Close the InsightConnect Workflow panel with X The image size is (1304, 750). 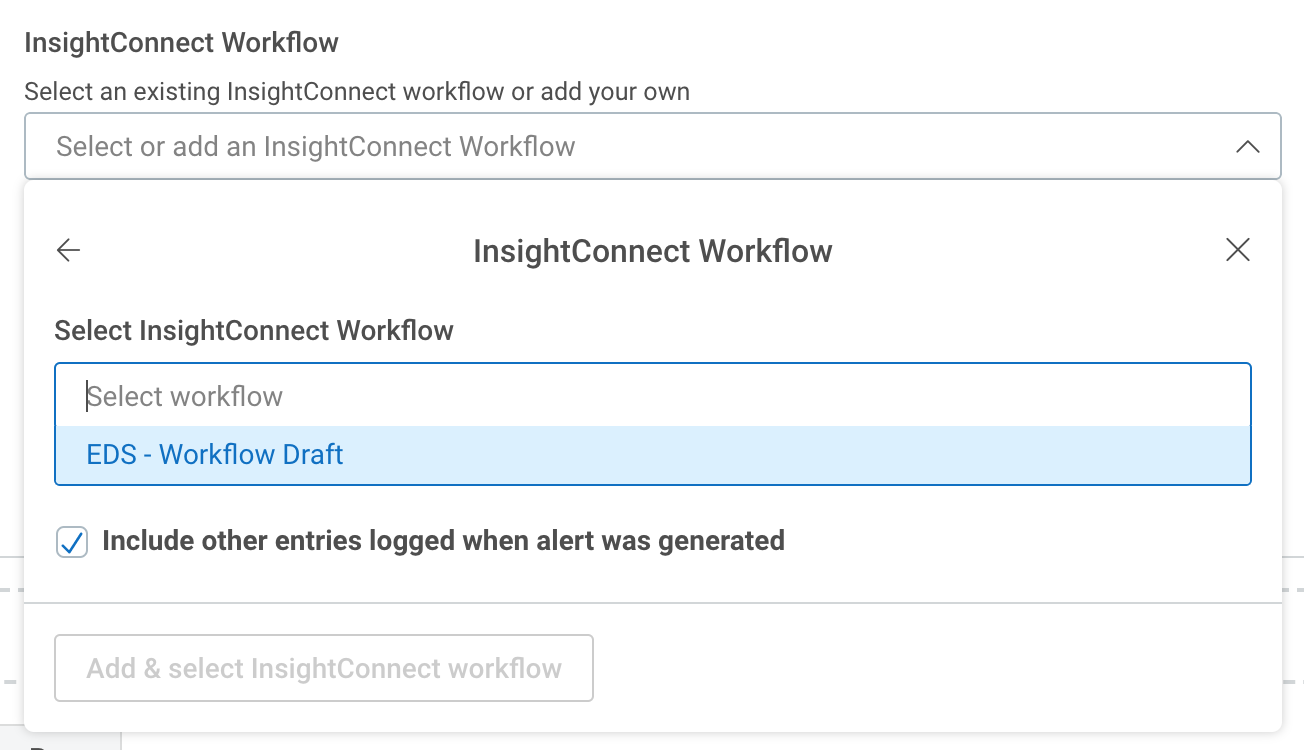1237,250
